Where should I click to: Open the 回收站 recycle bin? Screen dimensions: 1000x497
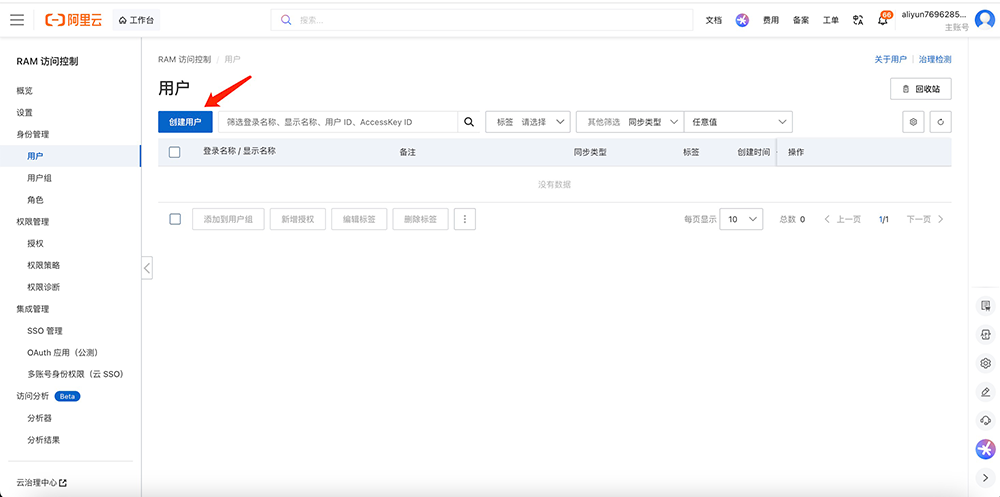pos(920,89)
